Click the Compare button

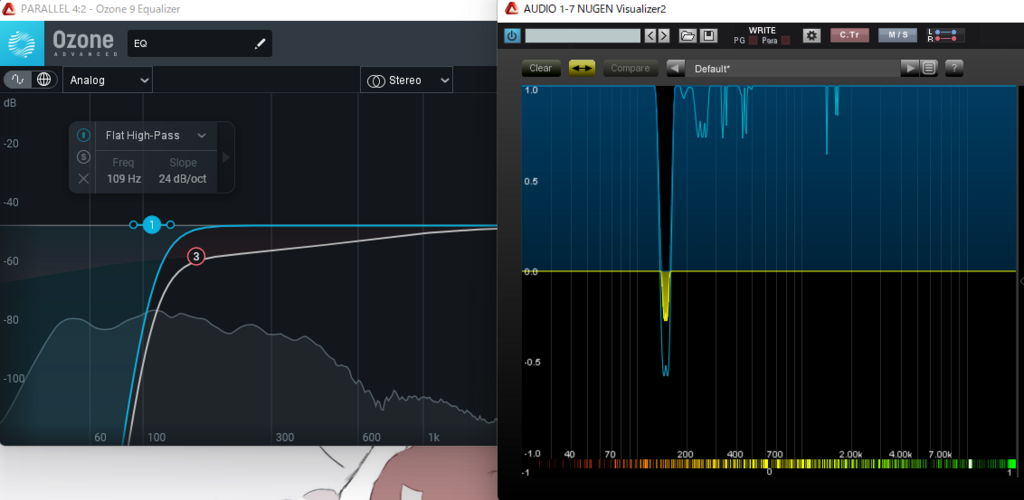[630, 68]
